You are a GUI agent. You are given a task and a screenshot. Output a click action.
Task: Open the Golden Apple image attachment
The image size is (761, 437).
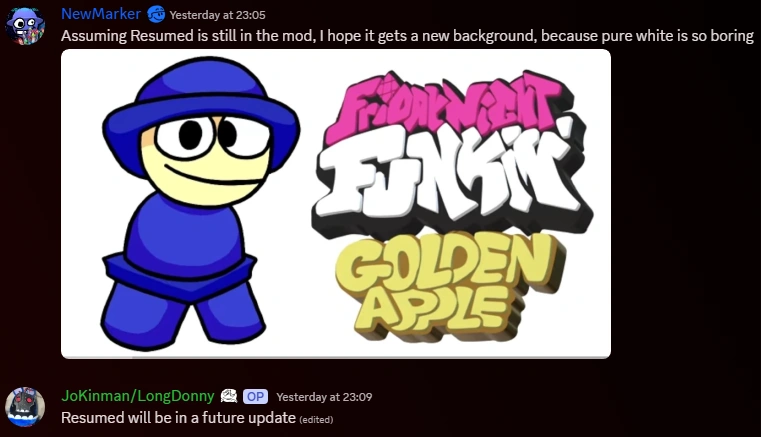336,203
